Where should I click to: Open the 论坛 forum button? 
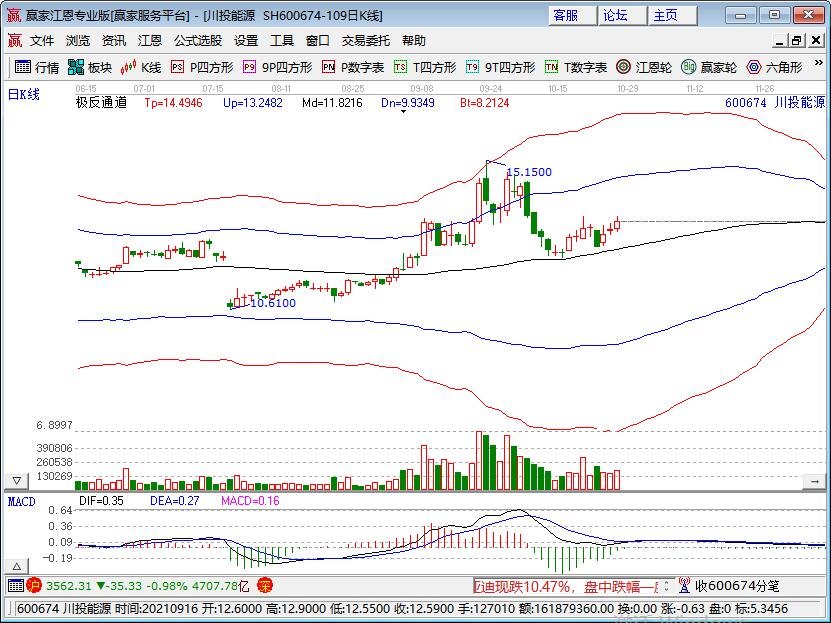pos(615,15)
